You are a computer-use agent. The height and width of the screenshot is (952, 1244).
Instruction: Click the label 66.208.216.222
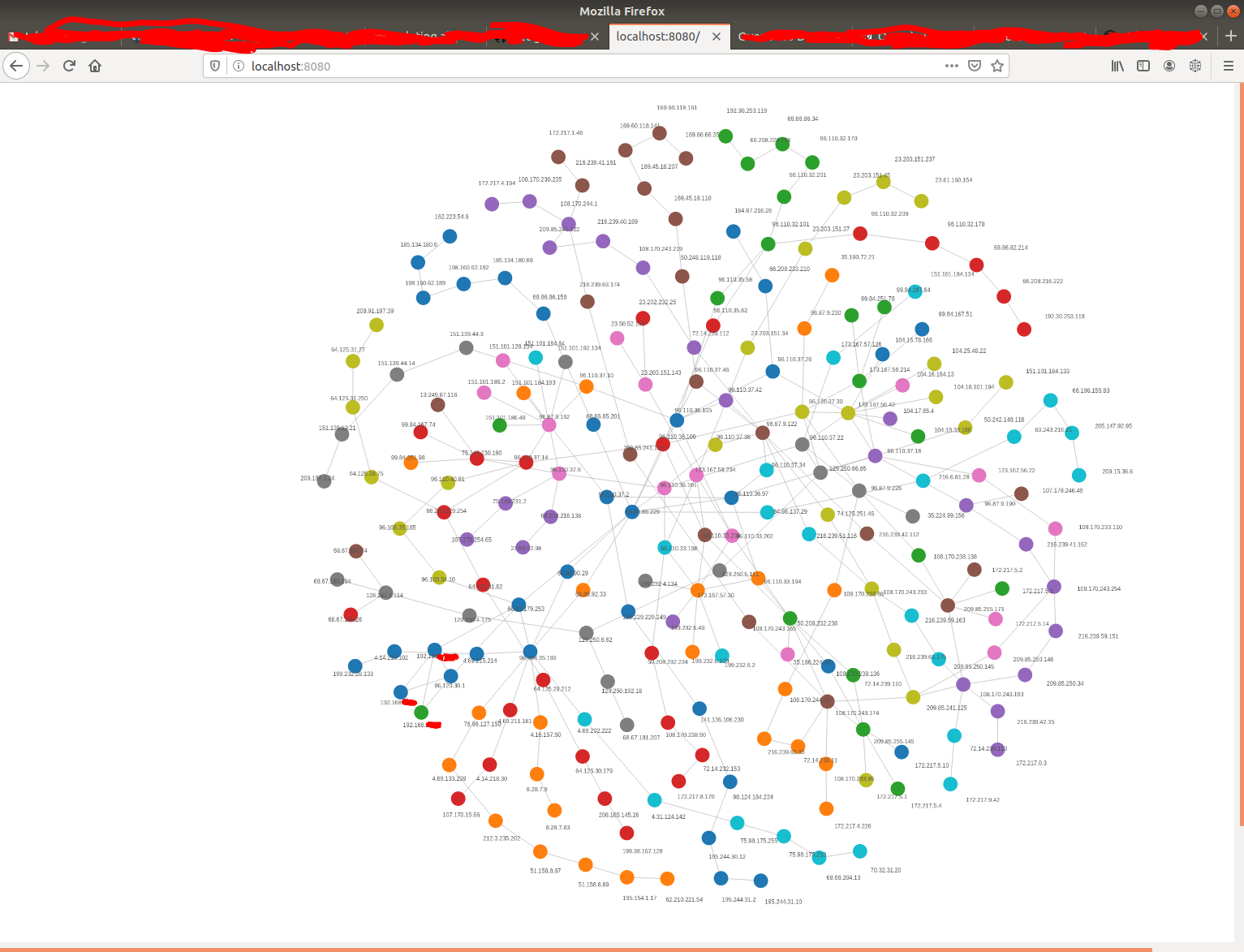[1043, 282]
